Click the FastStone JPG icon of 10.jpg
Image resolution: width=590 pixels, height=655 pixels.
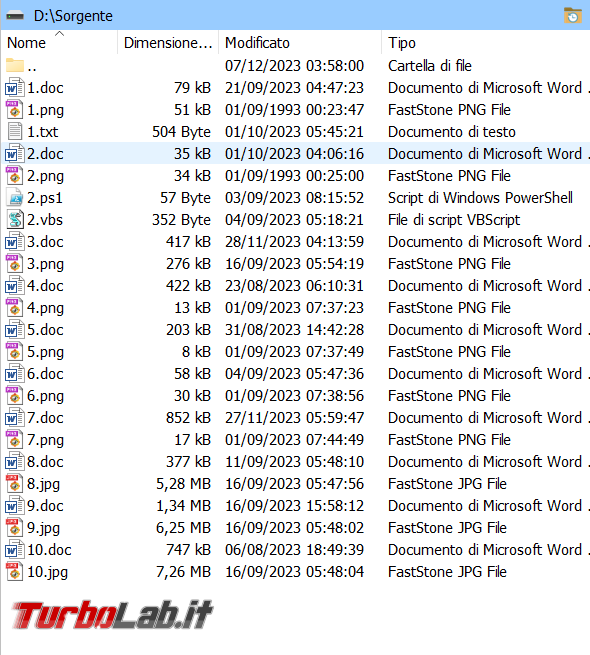pos(15,572)
